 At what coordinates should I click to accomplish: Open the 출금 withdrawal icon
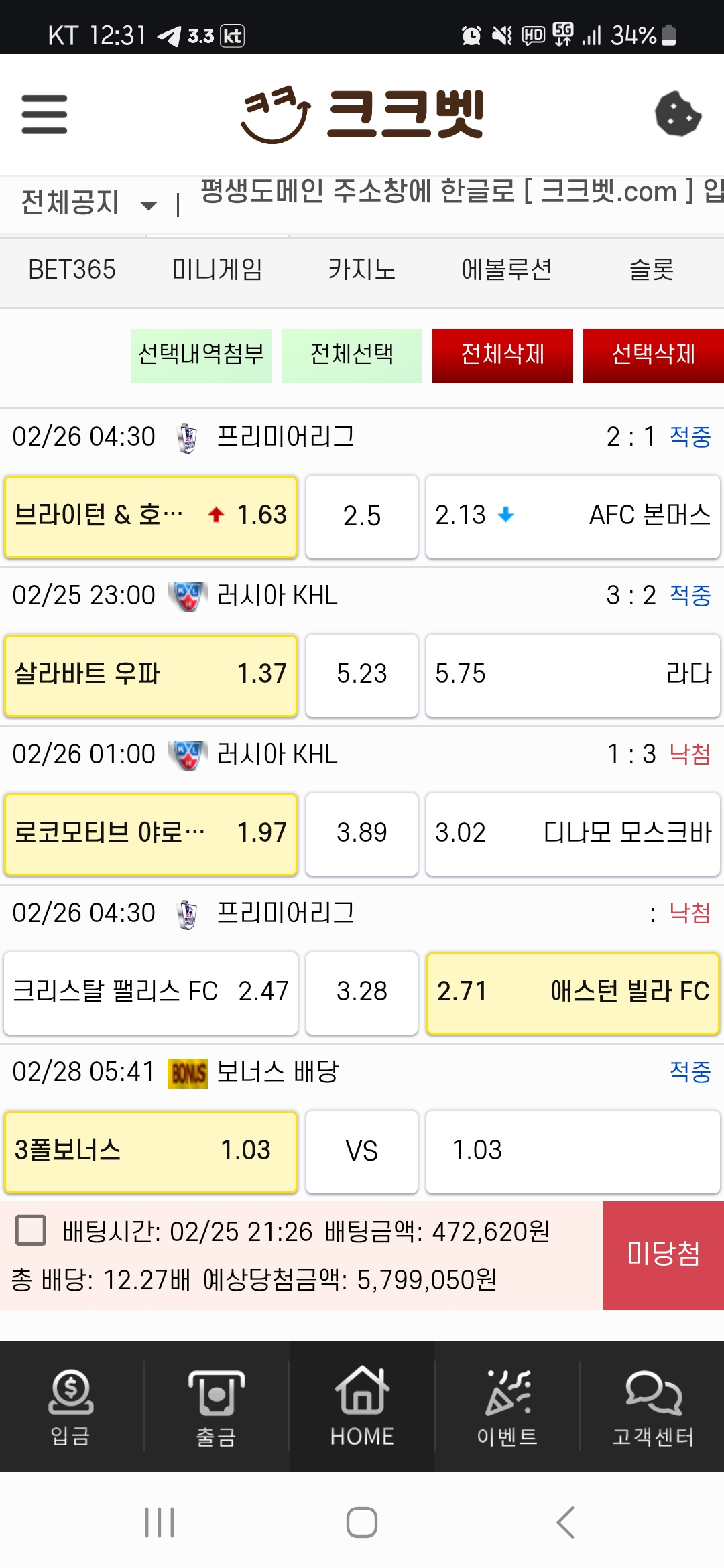216,1407
